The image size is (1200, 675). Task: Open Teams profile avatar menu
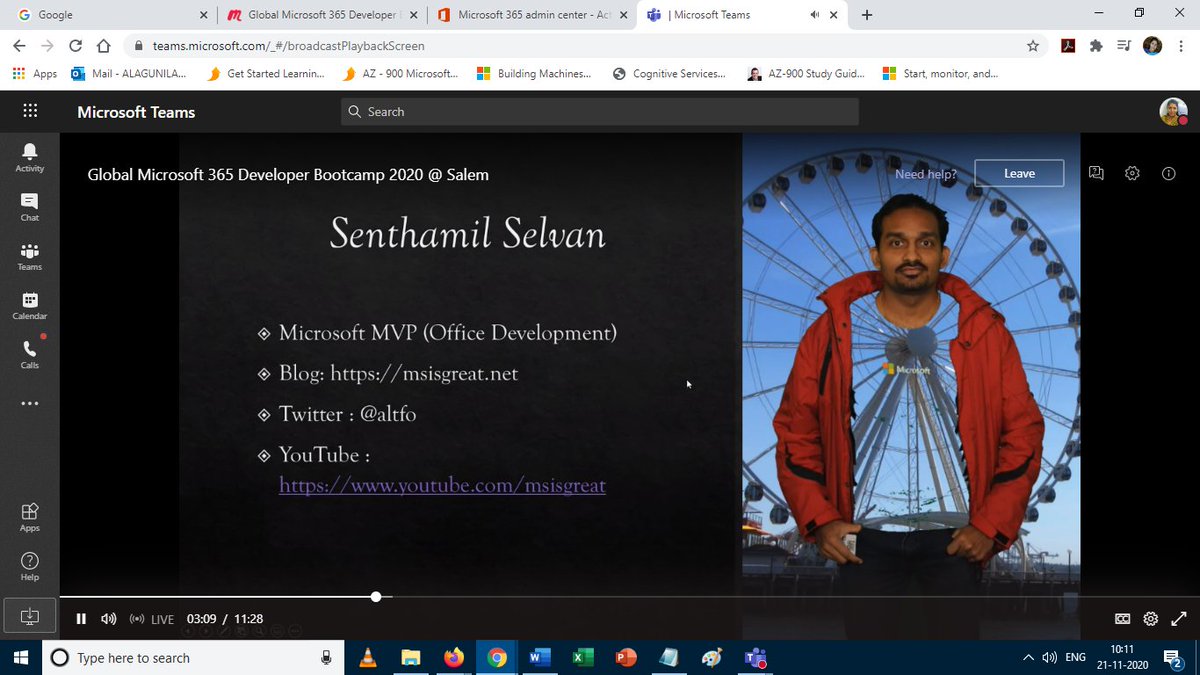tap(1173, 112)
